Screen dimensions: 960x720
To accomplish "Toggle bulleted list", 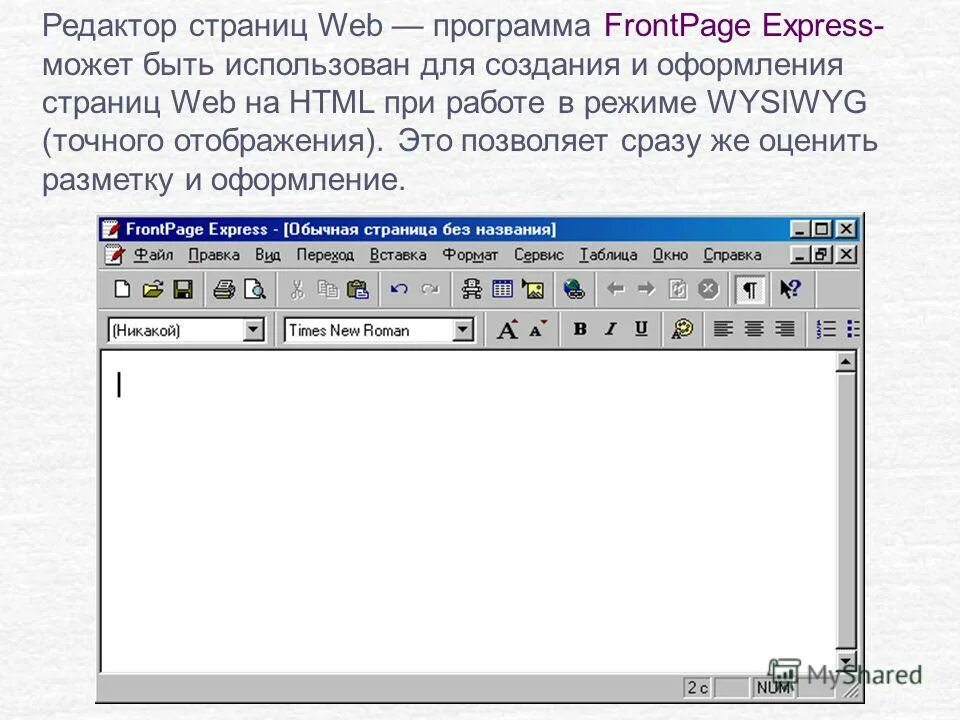I will click(x=853, y=329).
